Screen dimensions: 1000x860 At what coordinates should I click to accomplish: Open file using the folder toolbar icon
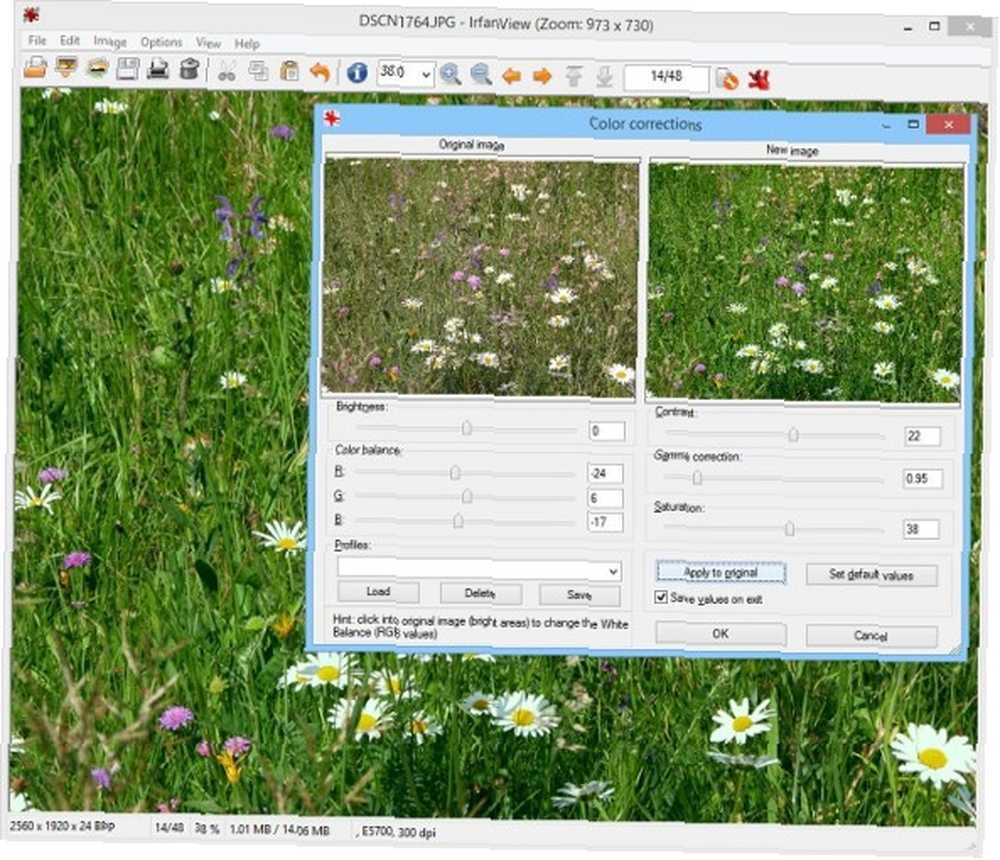point(35,68)
